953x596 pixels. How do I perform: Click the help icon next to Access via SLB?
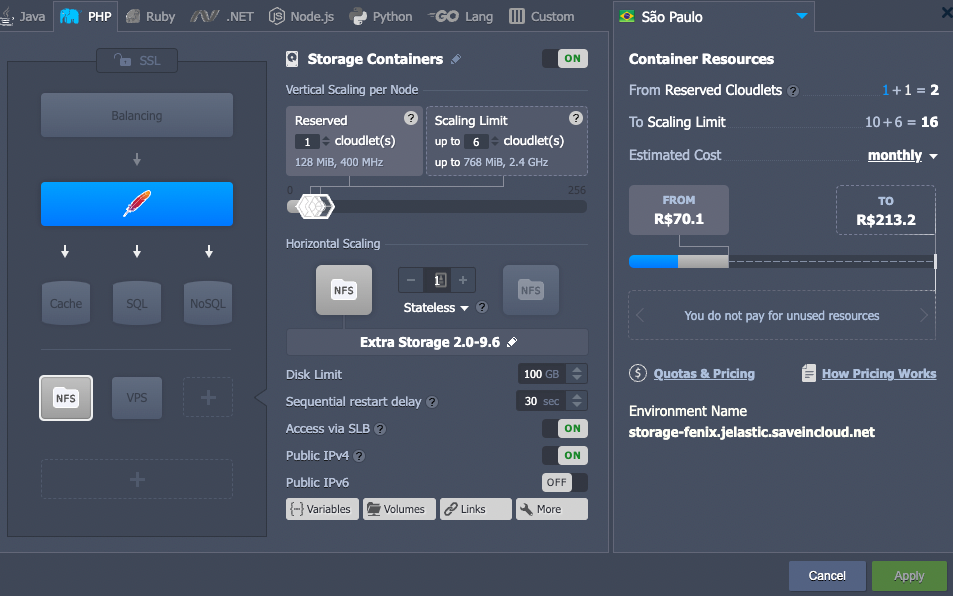380,429
